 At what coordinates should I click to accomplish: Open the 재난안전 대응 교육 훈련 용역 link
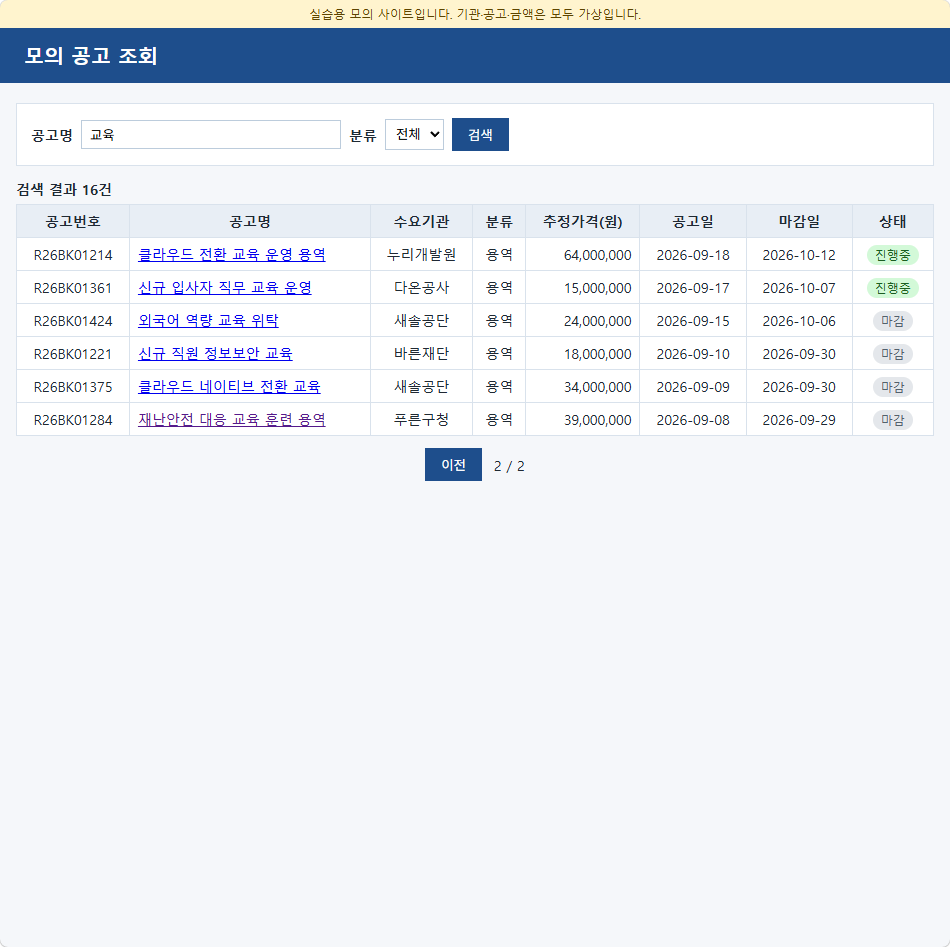[x=231, y=420]
